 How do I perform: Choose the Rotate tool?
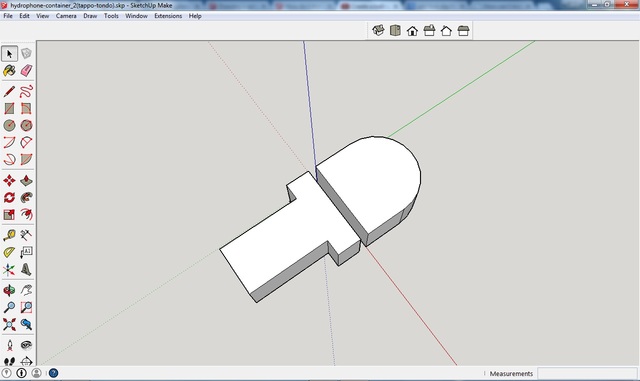pyautogui.click(x=9, y=197)
